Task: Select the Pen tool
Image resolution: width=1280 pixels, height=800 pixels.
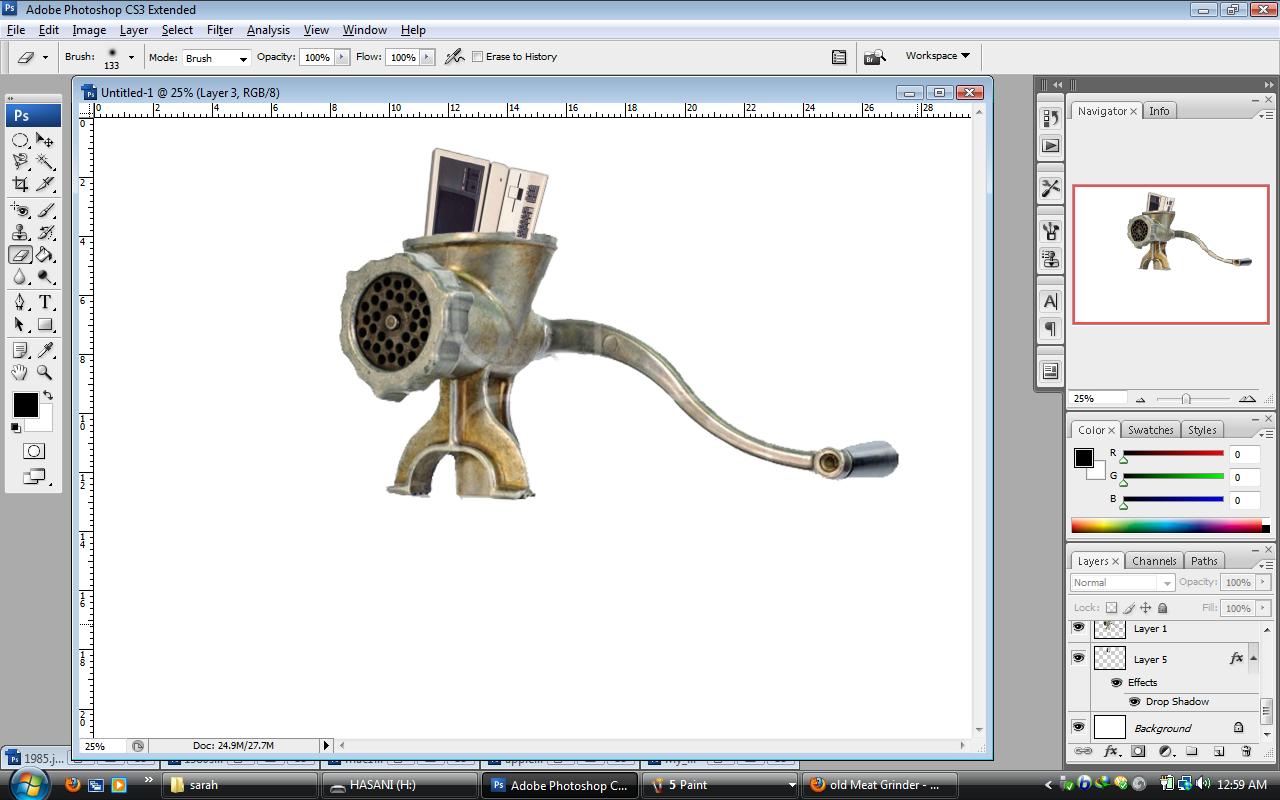Action: click(20, 302)
